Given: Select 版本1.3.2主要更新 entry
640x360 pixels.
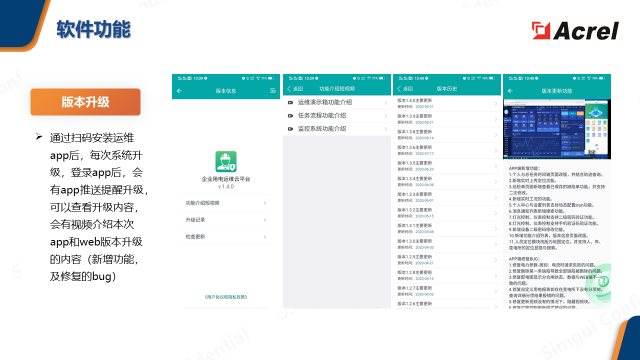Looking at the screenshot, I should coord(447,213).
